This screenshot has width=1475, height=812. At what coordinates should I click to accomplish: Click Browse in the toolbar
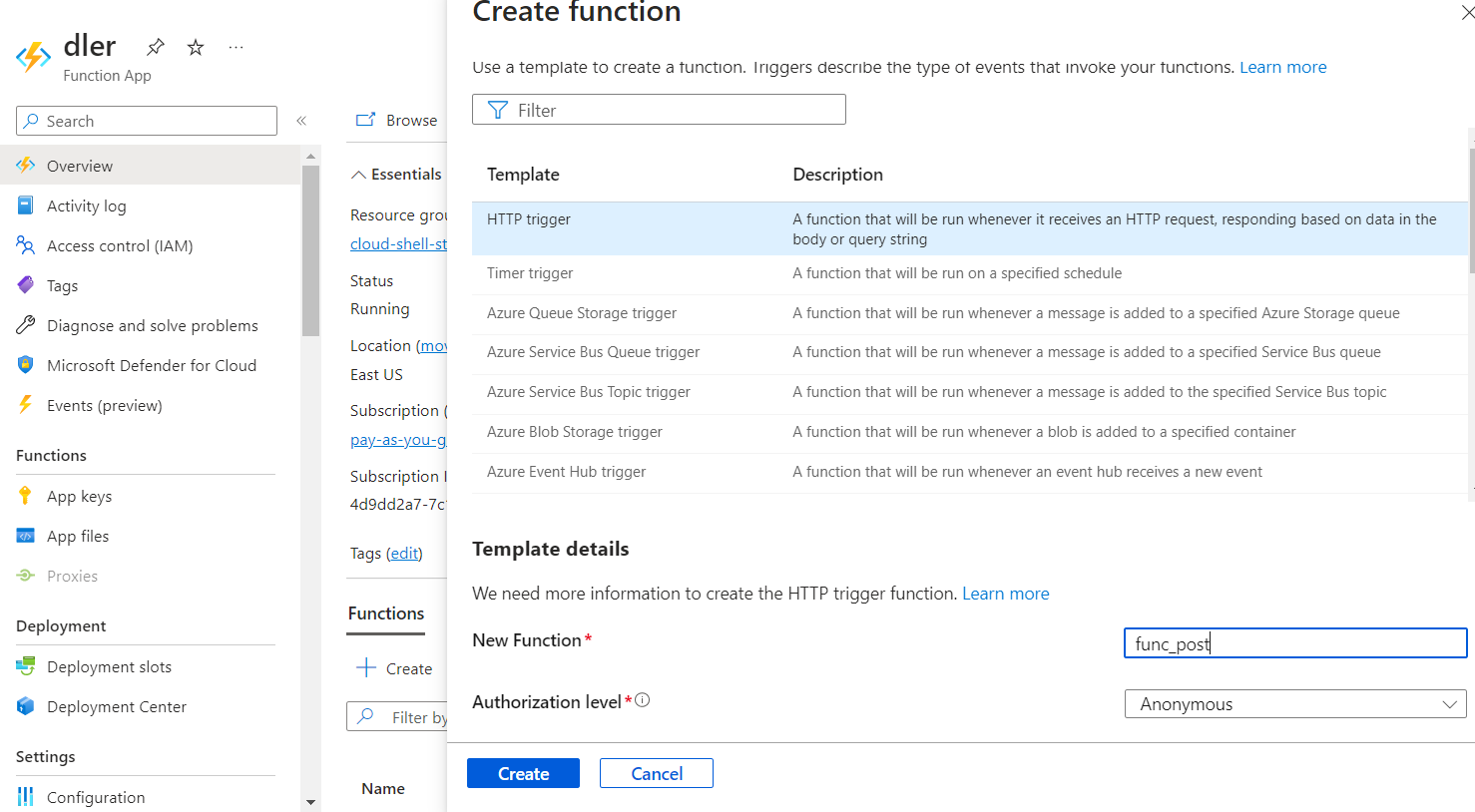pyautogui.click(x=397, y=120)
